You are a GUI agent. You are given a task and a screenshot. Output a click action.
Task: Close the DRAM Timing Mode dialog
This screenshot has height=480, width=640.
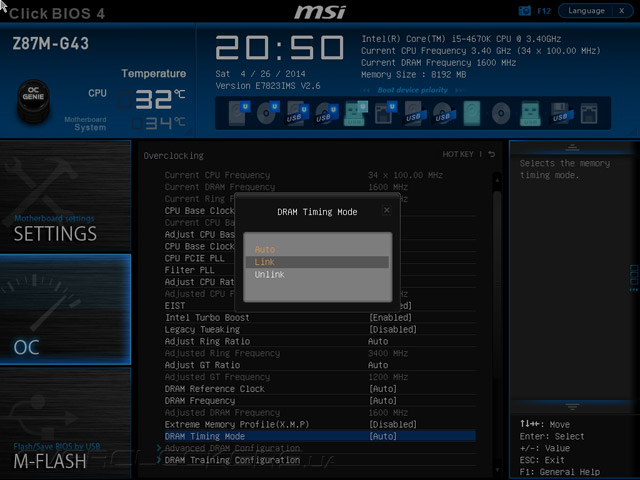click(x=387, y=210)
